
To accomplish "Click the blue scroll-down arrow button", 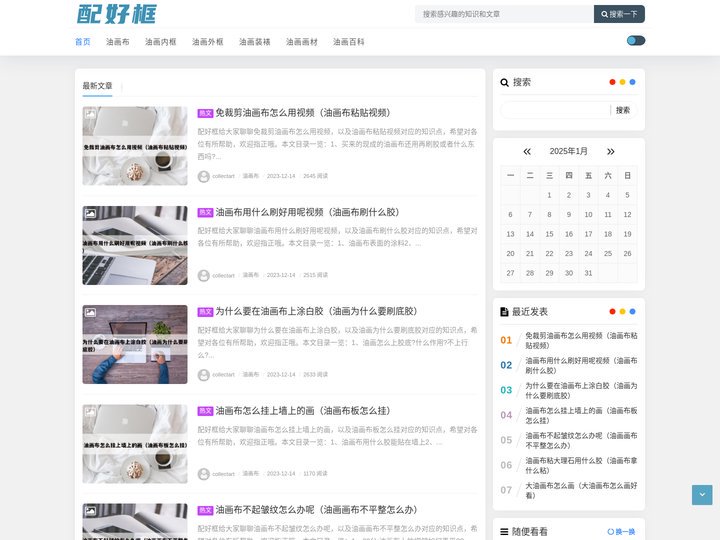I will [x=702, y=495].
